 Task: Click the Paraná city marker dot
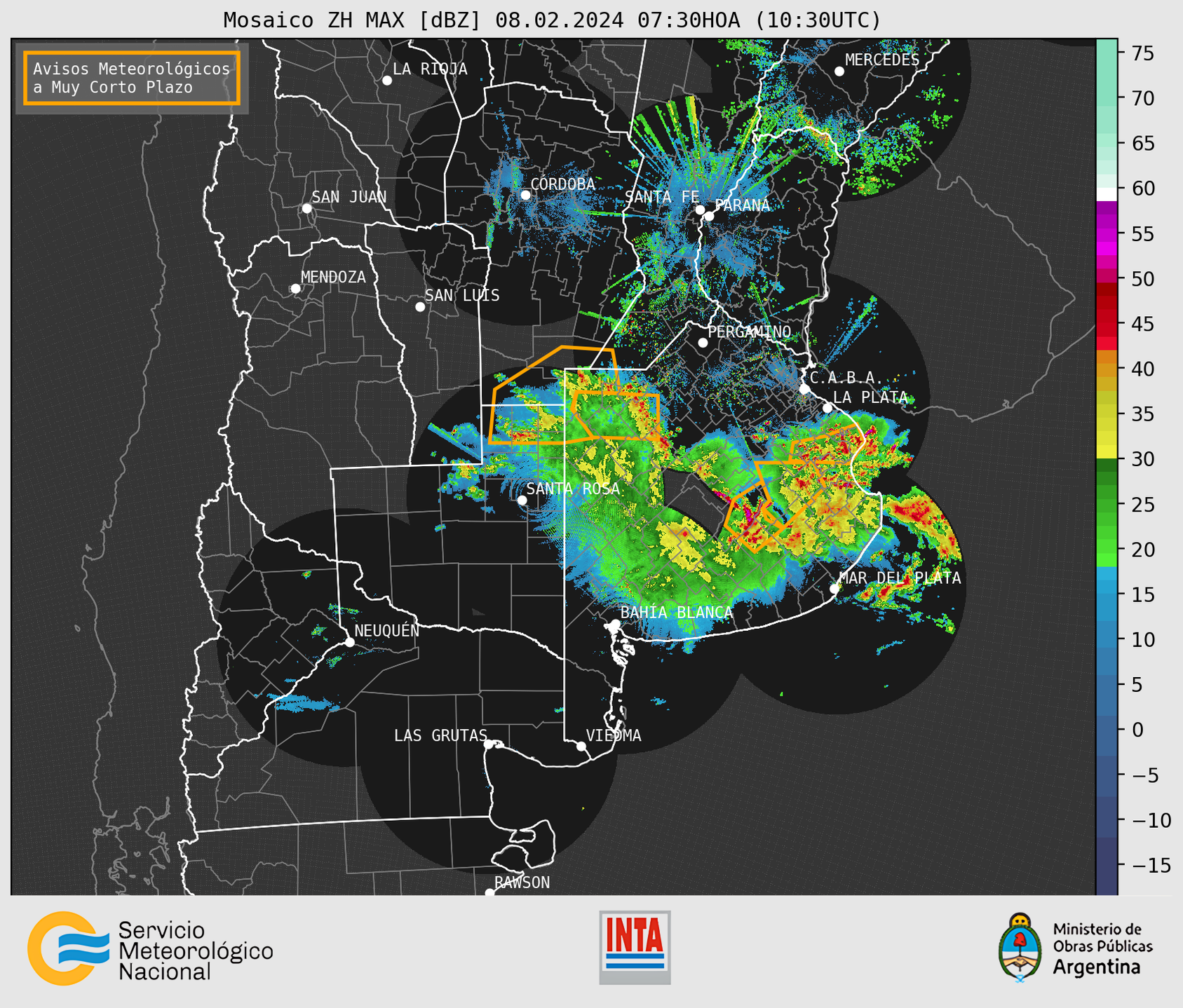click(709, 216)
